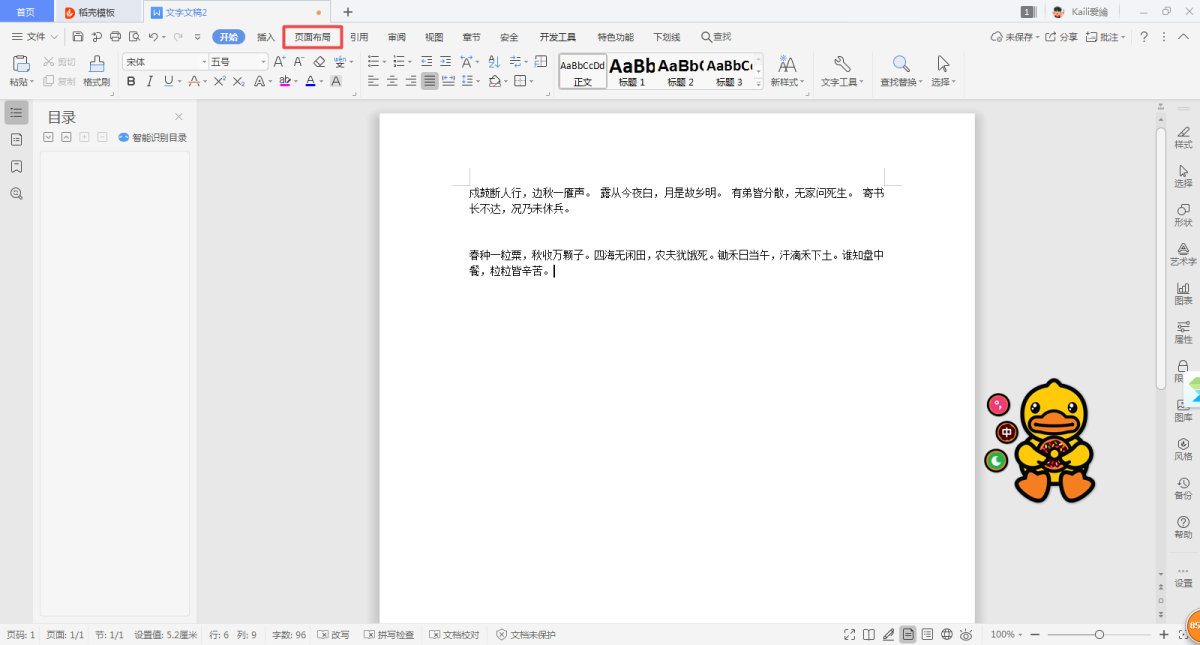Open the 插入 ribbon tab
This screenshot has width=1200, height=645.
[266, 37]
